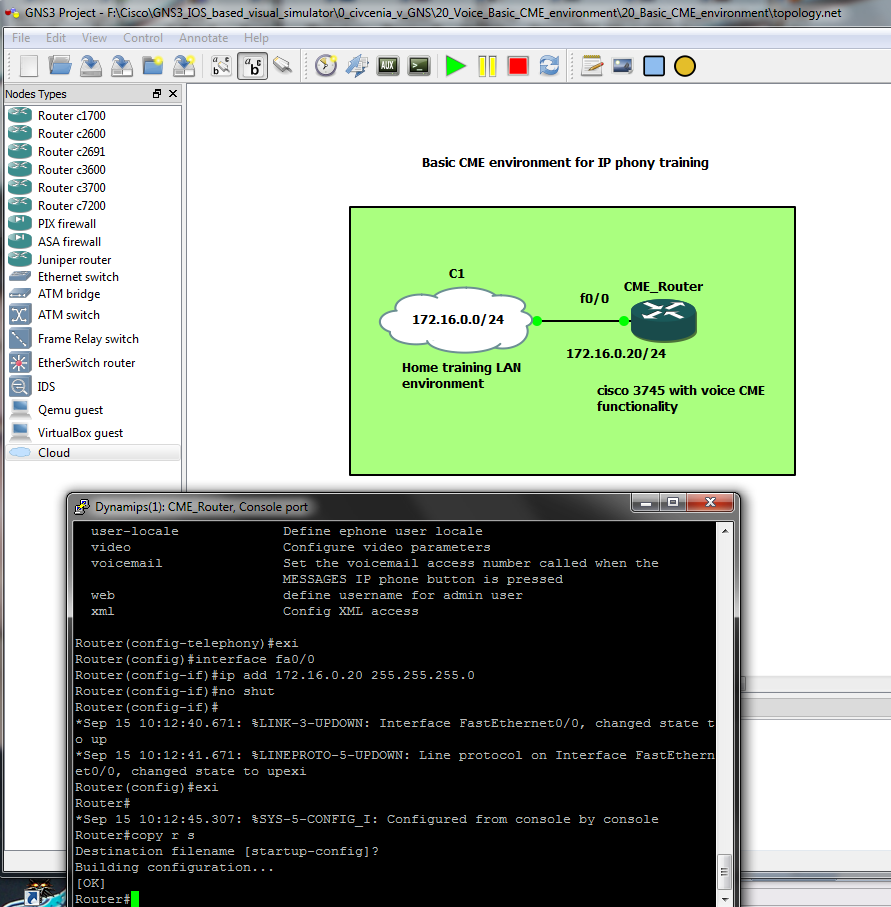The width and height of the screenshot is (891, 907).
Task: Click the clock icon in the toolbar
Action: [x=326, y=66]
